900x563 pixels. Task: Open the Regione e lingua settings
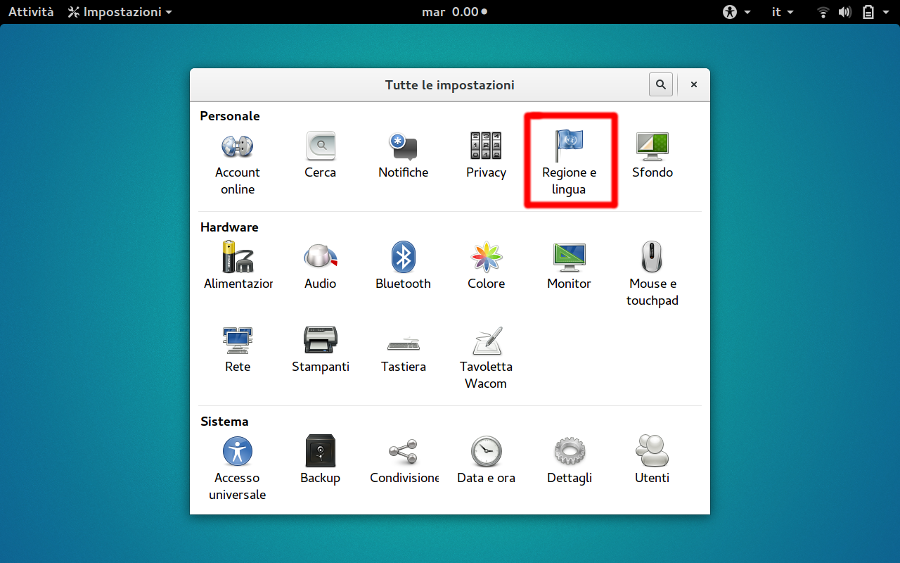click(x=569, y=162)
